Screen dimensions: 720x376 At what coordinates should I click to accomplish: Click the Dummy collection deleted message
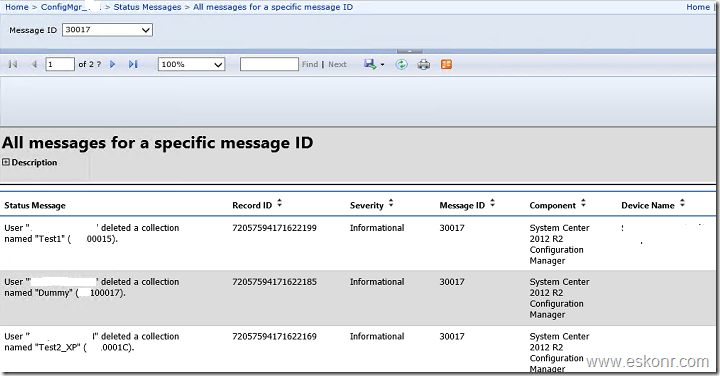[x=92, y=287]
